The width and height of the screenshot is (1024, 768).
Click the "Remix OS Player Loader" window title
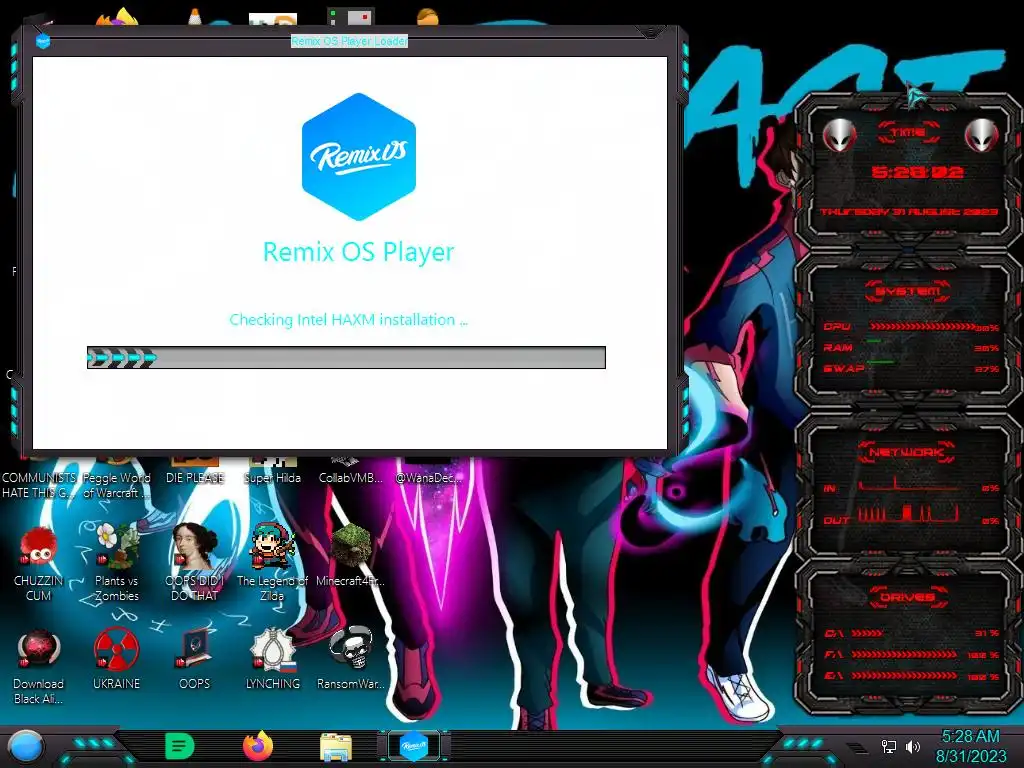pos(349,41)
